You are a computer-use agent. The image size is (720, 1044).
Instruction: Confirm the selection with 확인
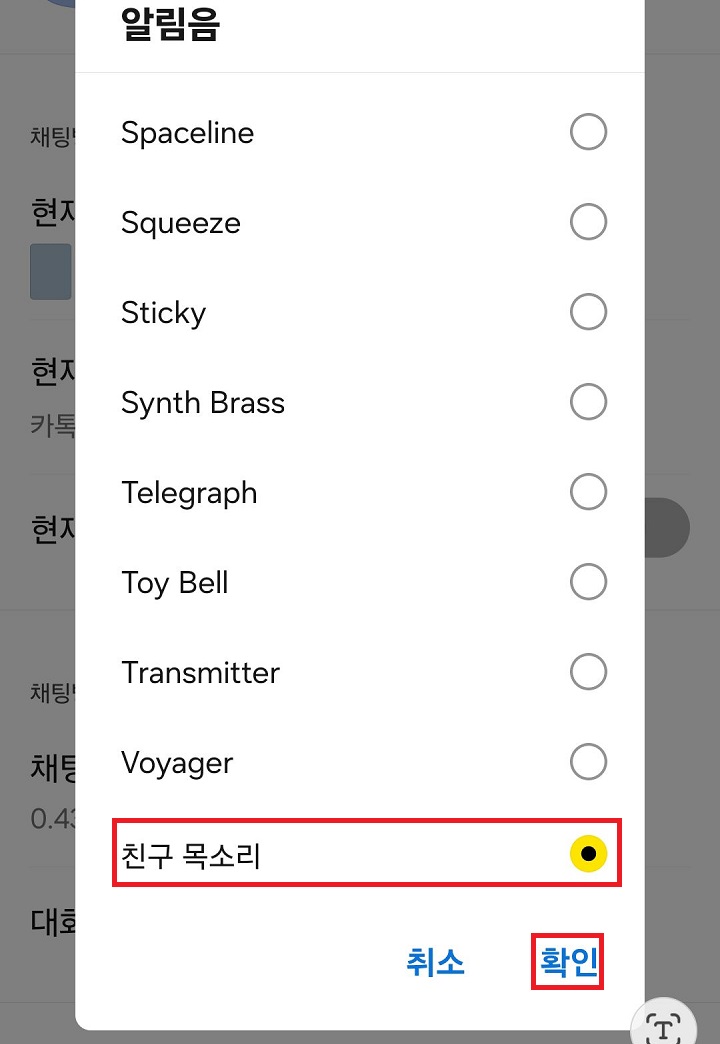pyautogui.click(x=567, y=962)
